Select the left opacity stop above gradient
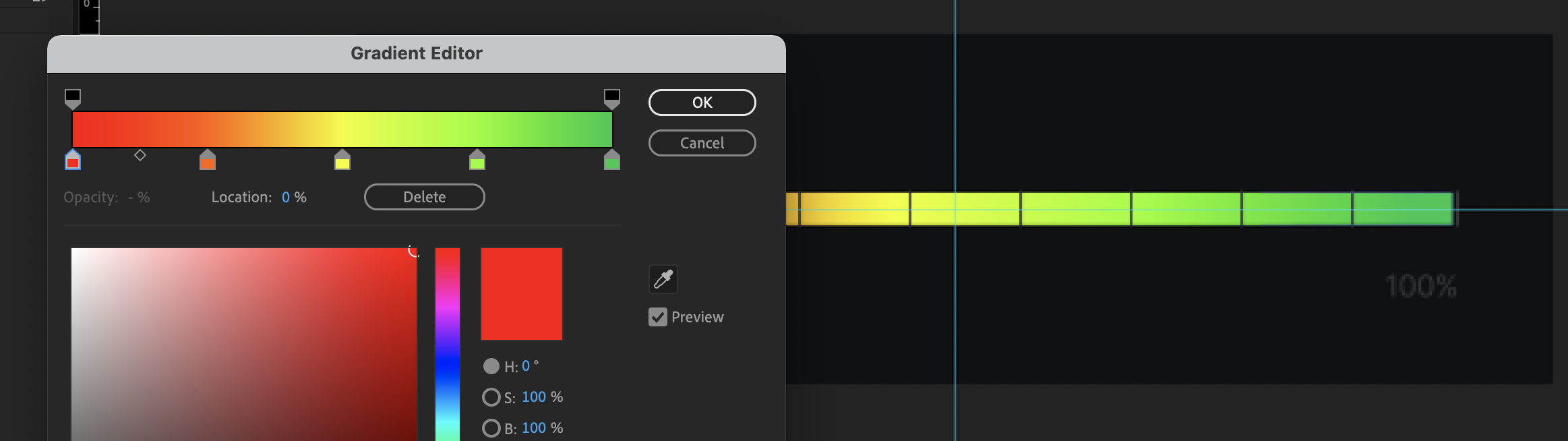Screen dimensions: 1568x441 coord(71,98)
